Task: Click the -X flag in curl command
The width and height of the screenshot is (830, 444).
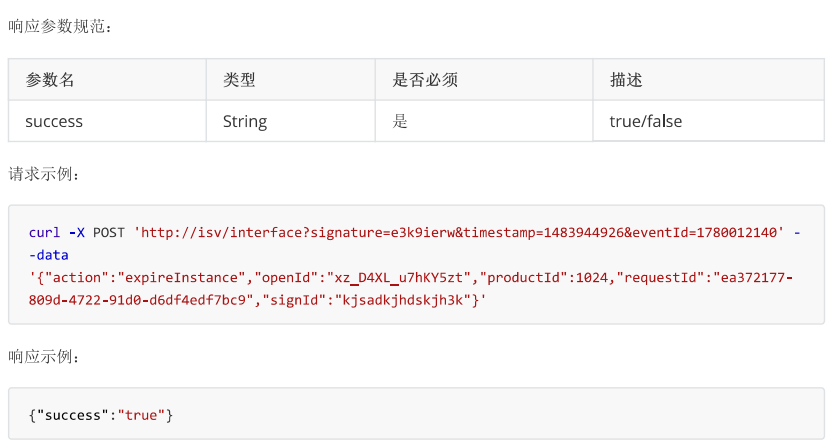Action: pyautogui.click(x=77, y=233)
